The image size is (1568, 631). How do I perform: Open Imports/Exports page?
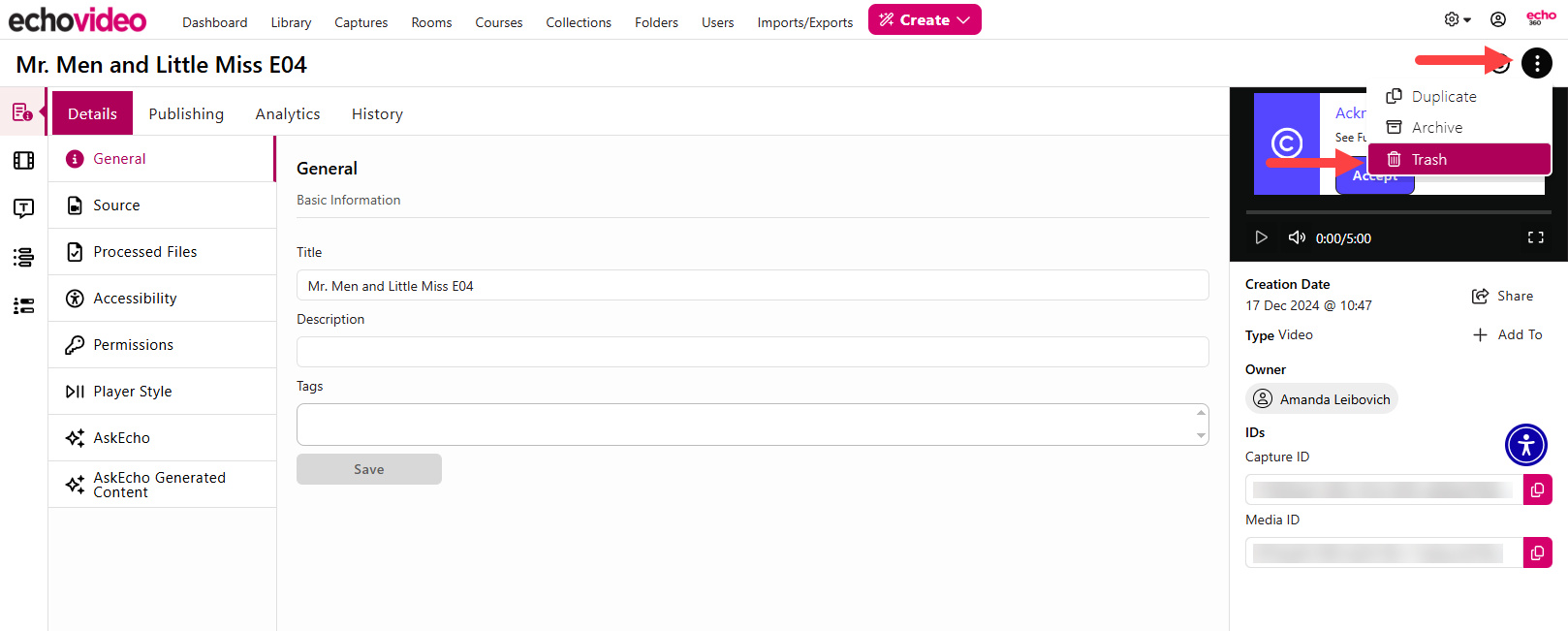pos(805,22)
